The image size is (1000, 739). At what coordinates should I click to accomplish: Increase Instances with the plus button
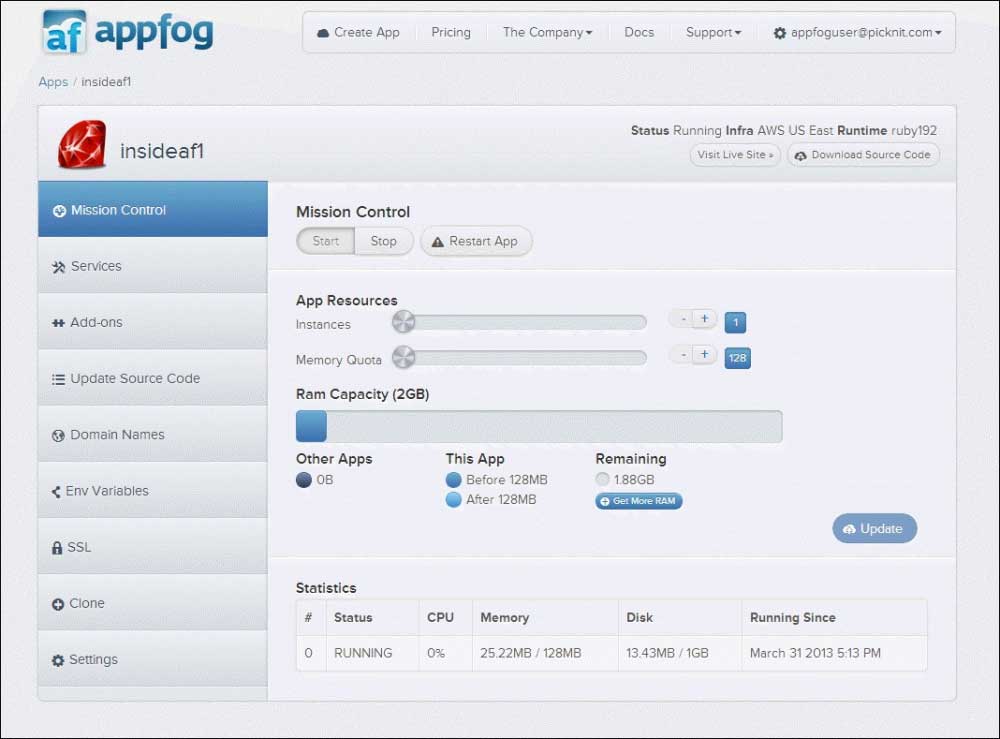click(705, 318)
